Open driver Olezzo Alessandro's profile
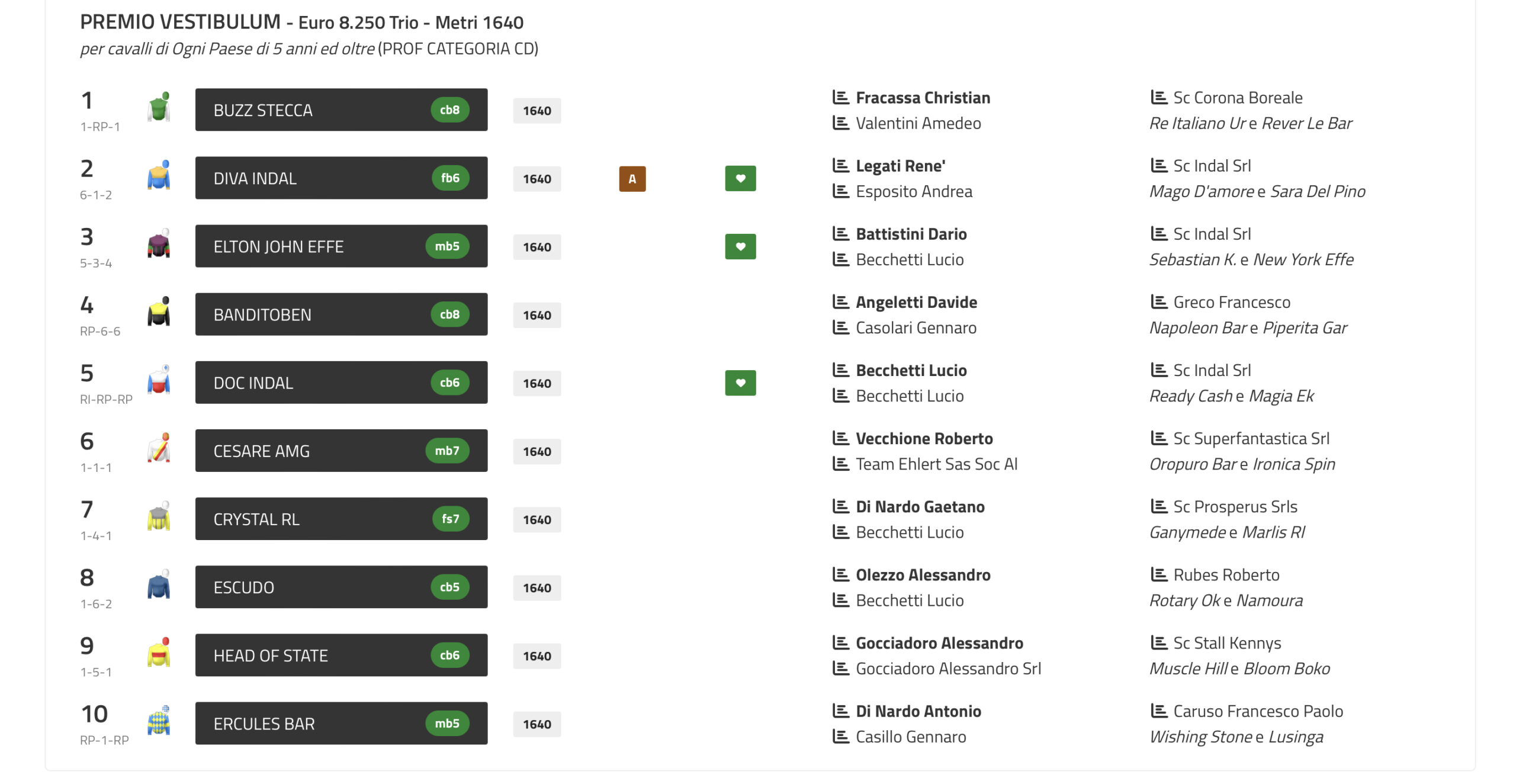Image resolution: width=1516 pixels, height=784 pixels. click(923, 574)
